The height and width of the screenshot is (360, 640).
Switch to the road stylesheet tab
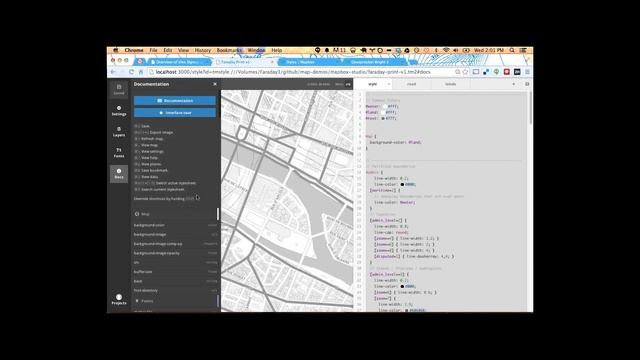tap(411, 84)
